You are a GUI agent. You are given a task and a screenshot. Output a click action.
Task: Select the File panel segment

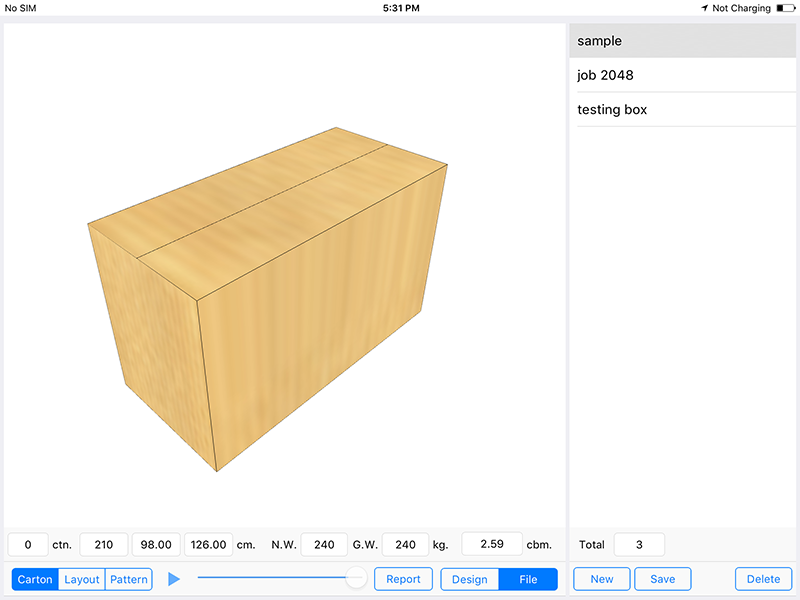[x=528, y=579]
